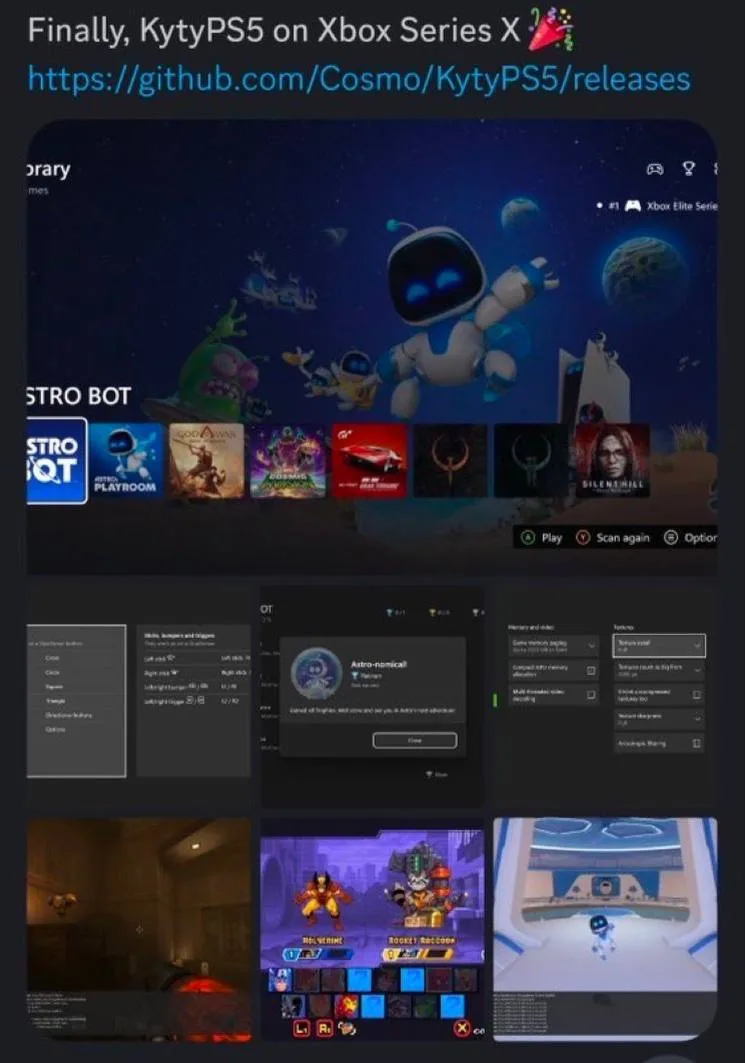
Task: Pick the Iron Man portrait tile
Action: pyautogui.click(x=346, y=1005)
